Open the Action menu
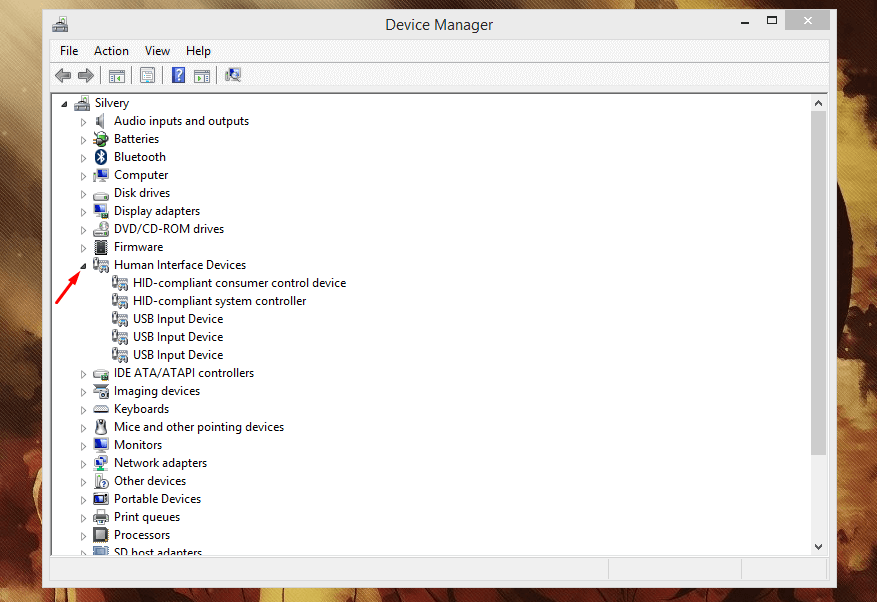877x602 pixels. [111, 51]
